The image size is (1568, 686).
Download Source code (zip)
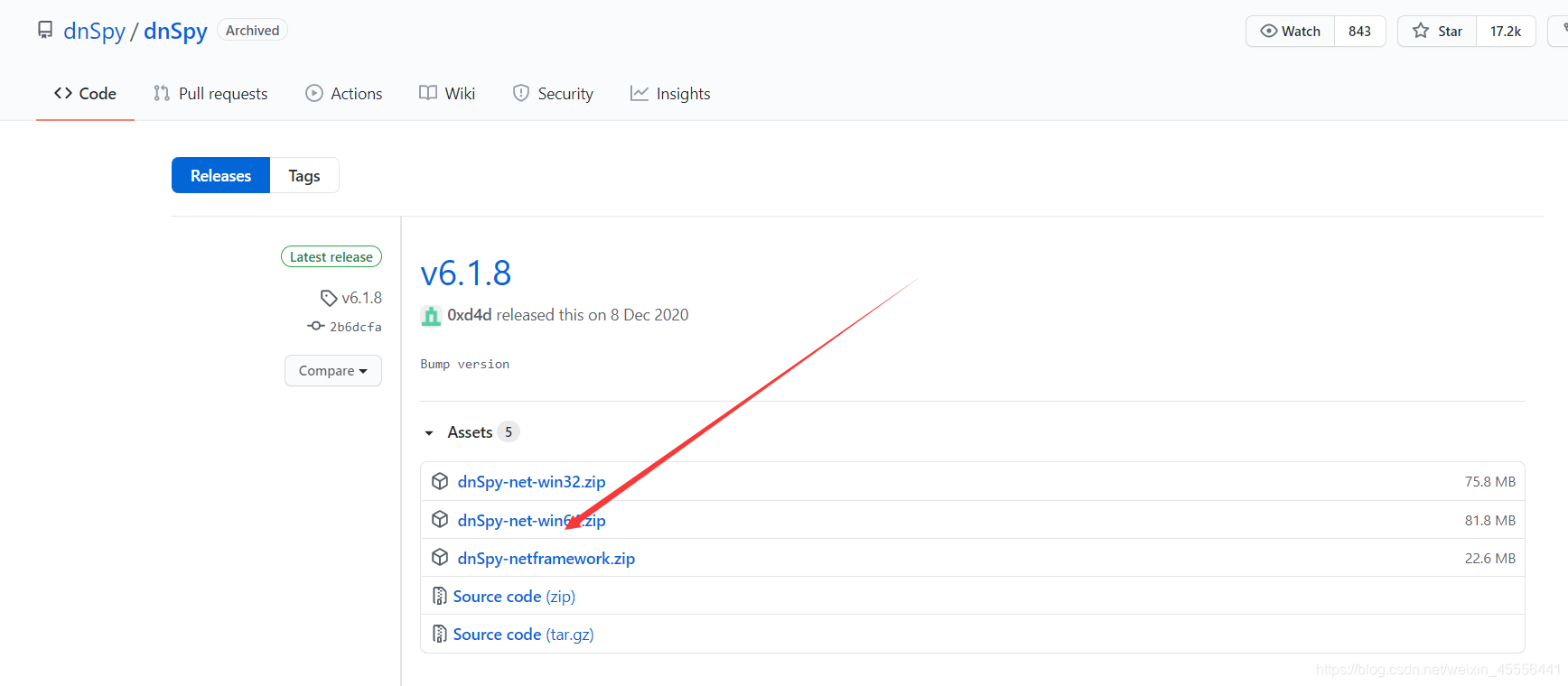(514, 596)
